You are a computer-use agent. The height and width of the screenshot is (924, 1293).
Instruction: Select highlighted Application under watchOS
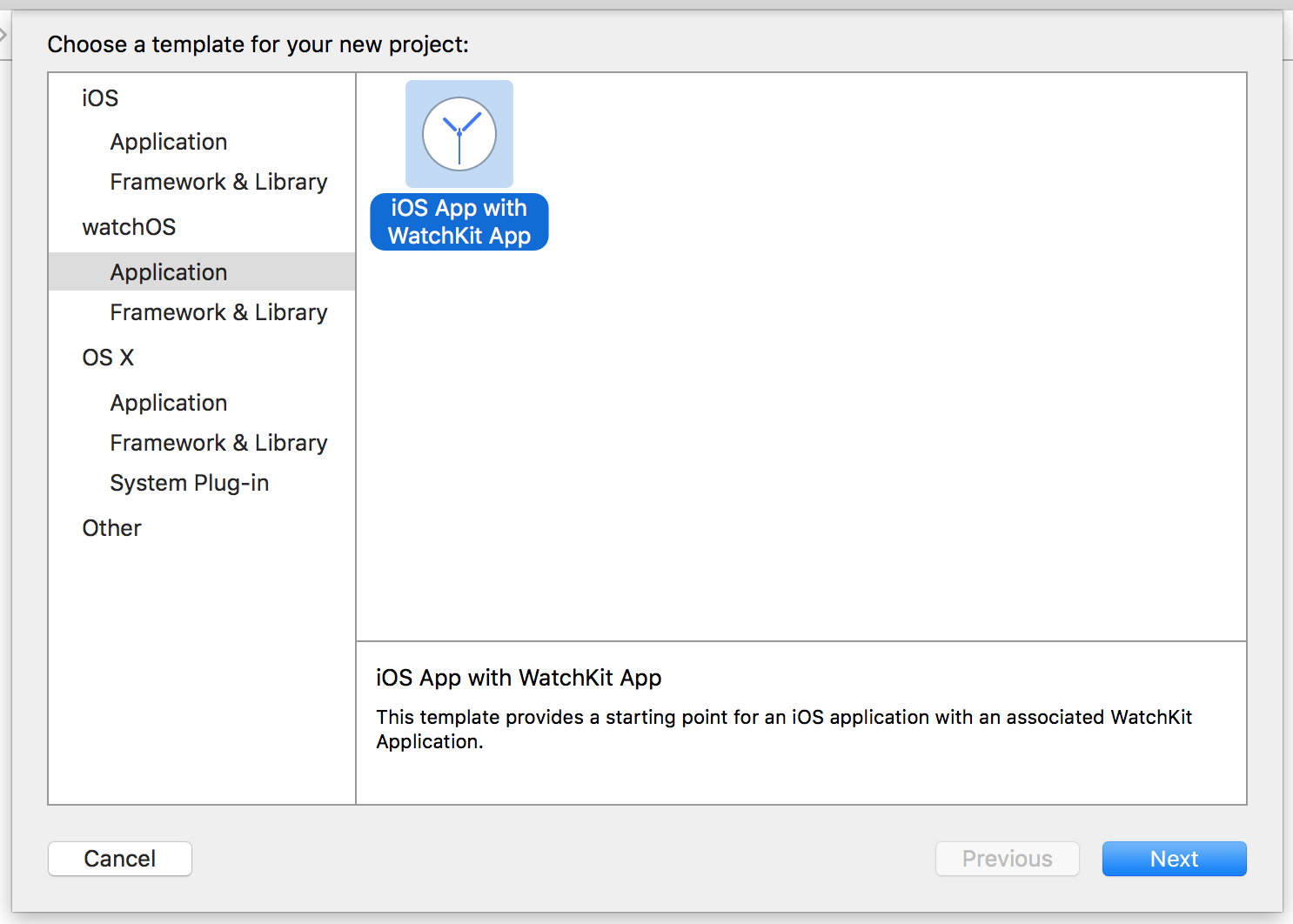tap(168, 272)
